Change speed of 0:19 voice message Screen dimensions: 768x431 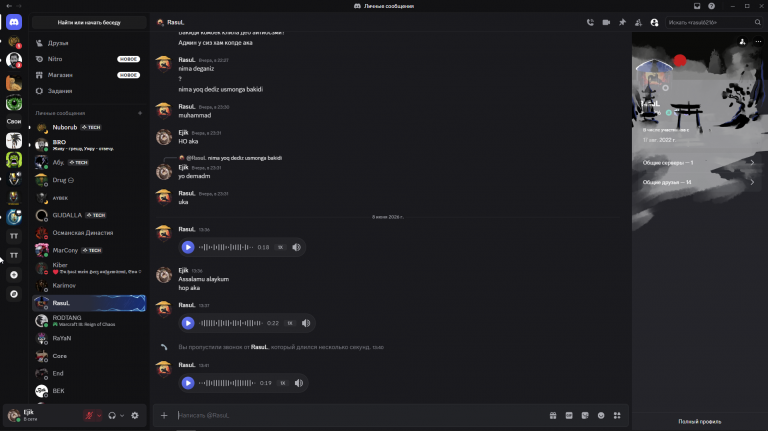coord(283,383)
